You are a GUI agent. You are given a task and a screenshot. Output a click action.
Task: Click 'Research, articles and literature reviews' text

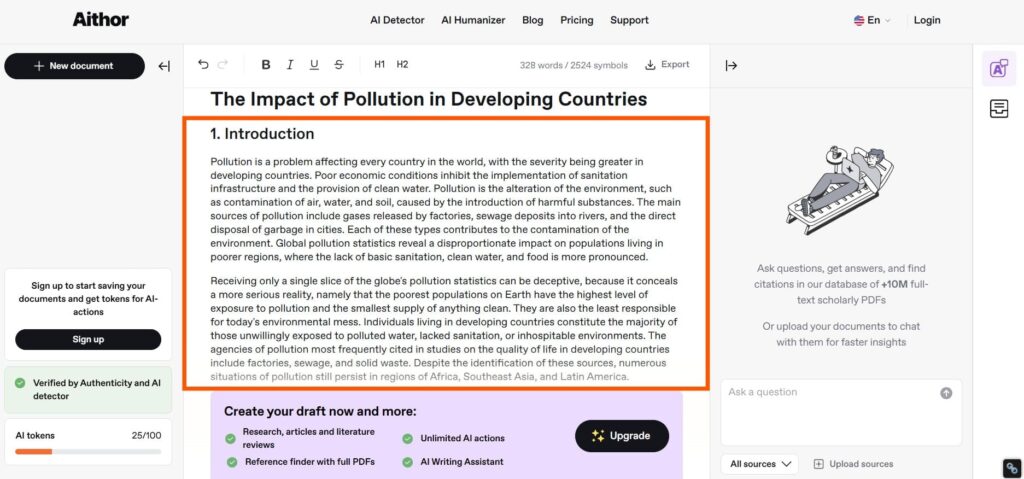coord(309,438)
